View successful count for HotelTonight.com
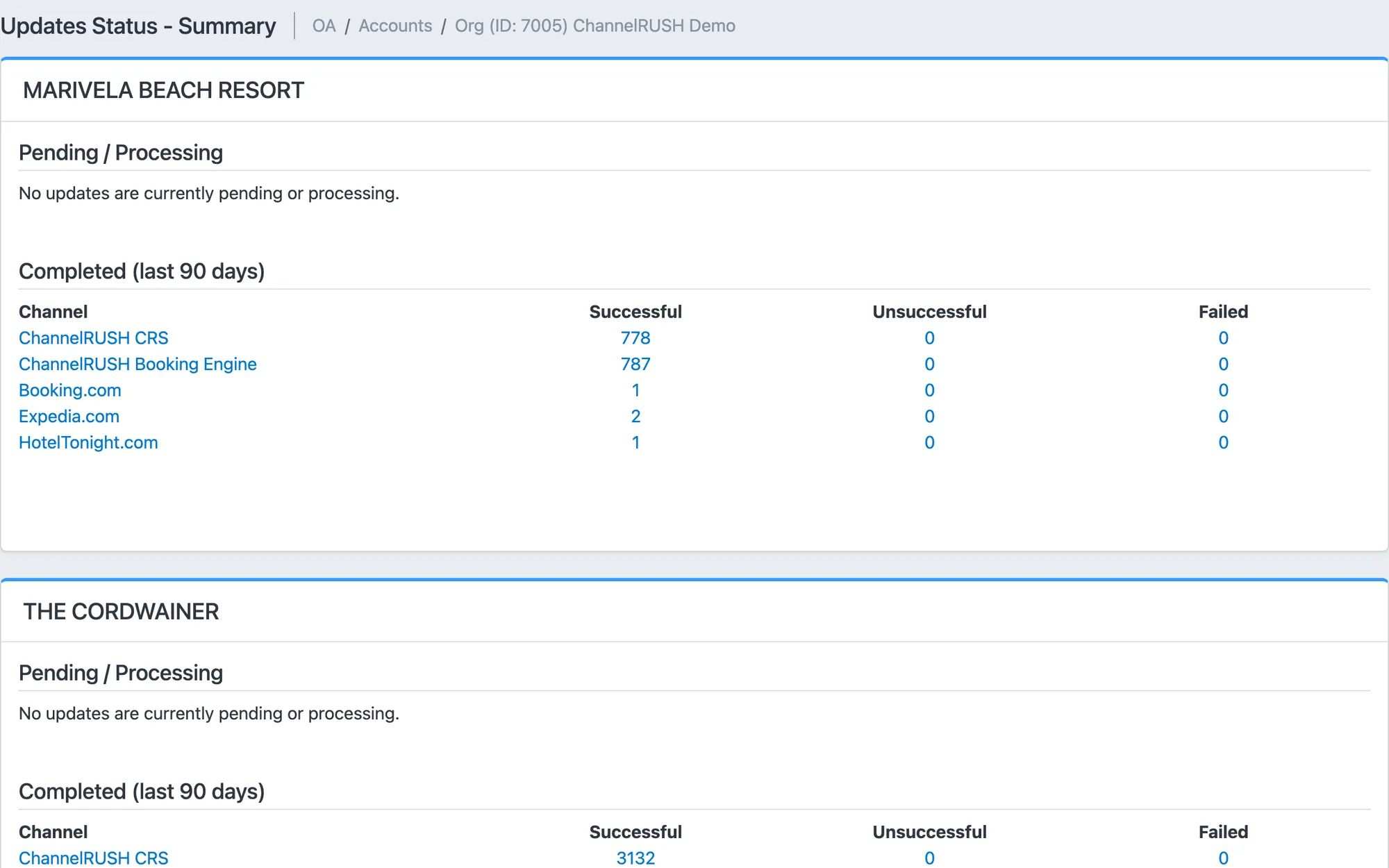The width and height of the screenshot is (1389, 868). 635,443
